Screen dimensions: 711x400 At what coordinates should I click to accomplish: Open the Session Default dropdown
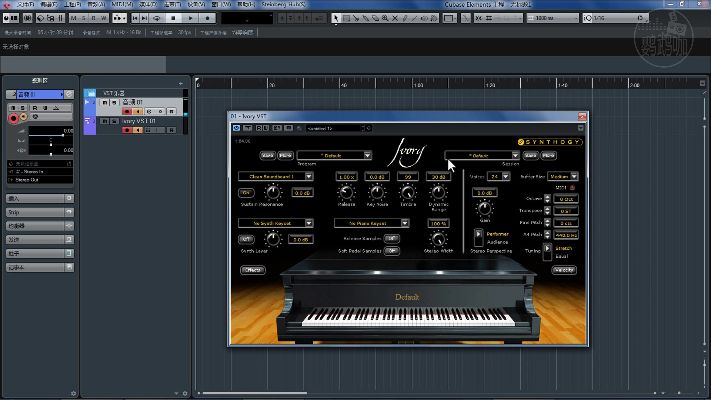(482, 156)
